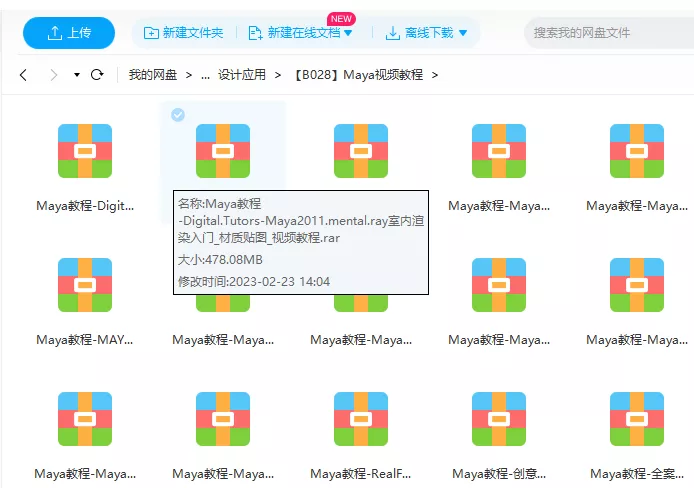The image size is (694, 488).
Task: Refresh the file list with the reload icon
Action: click(97, 75)
